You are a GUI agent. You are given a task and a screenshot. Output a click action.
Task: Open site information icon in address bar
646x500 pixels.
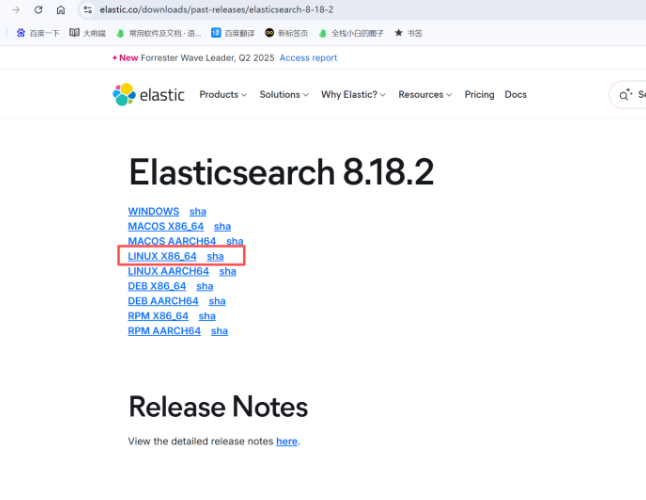87,9
